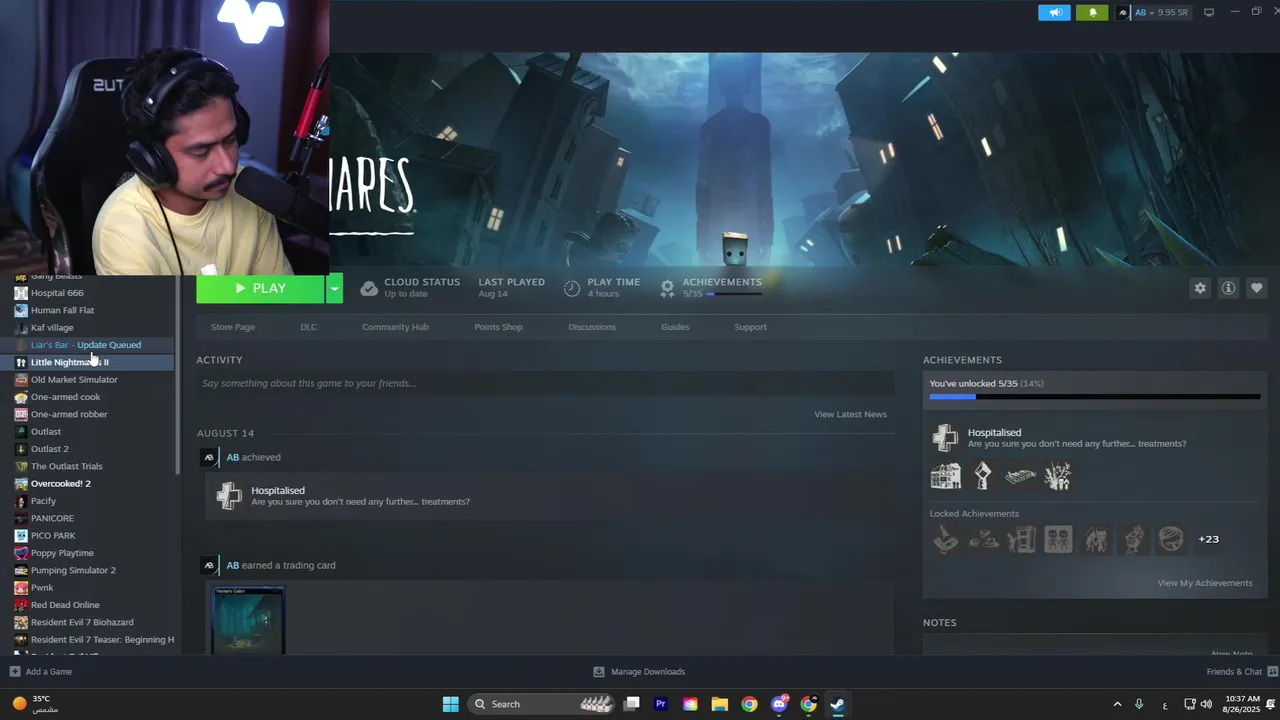The height and width of the screenshot is (720, 1280).
Task: Click the 14% achievements progress bar in panel
Action: [1095, 397]
